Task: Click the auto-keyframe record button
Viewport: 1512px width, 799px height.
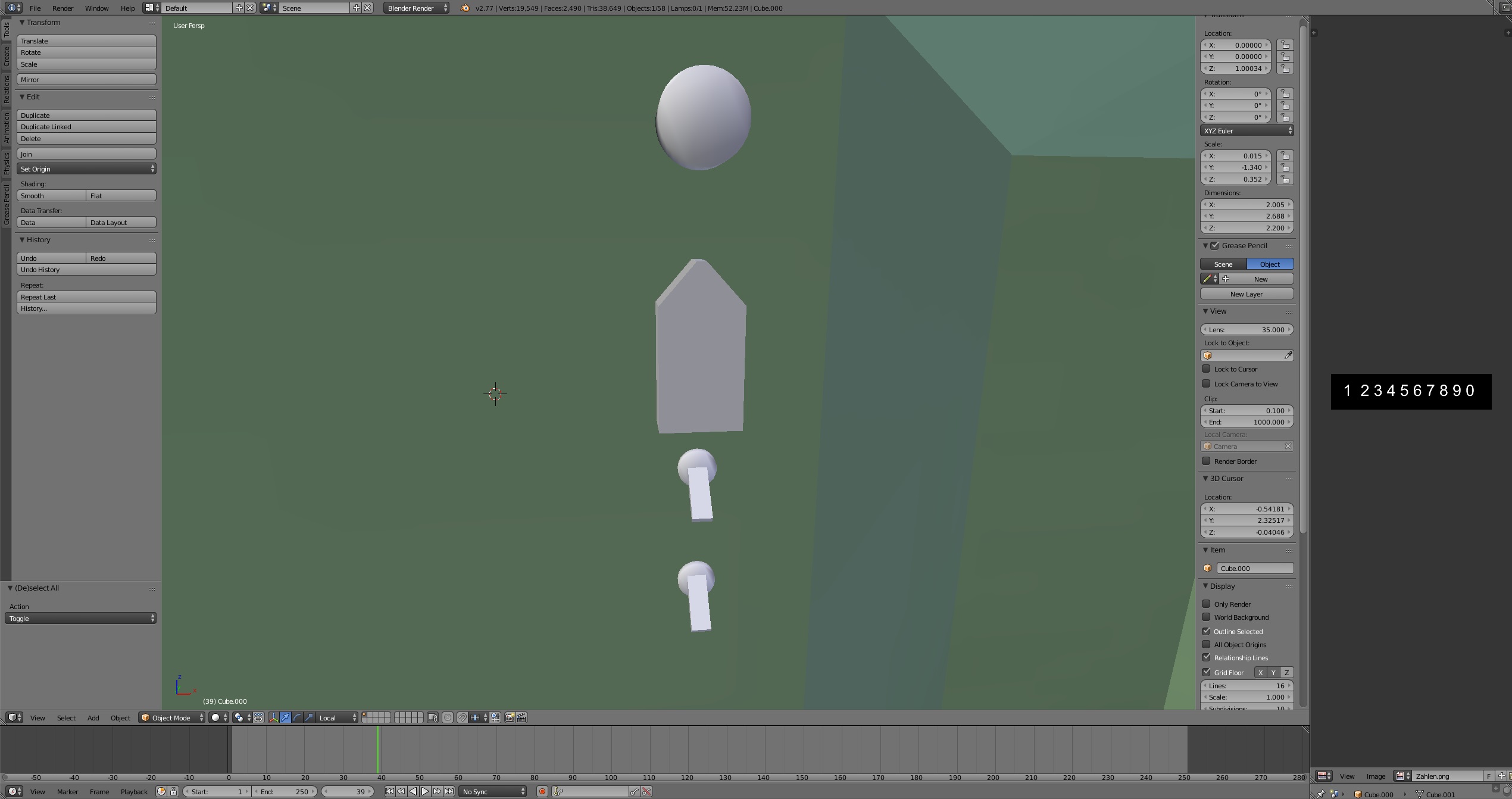Action: point(542,791)
